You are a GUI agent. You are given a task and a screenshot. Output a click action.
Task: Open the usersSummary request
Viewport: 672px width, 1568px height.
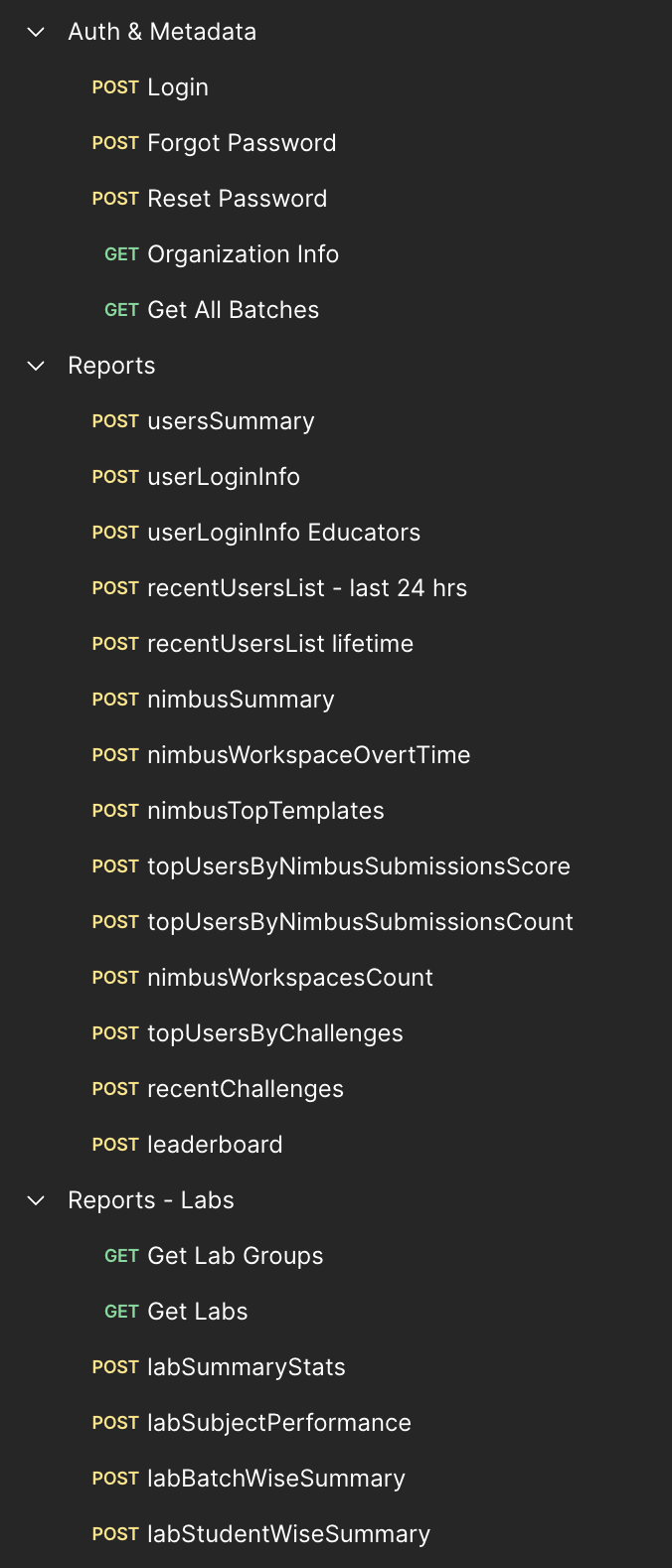click(231, 421)
